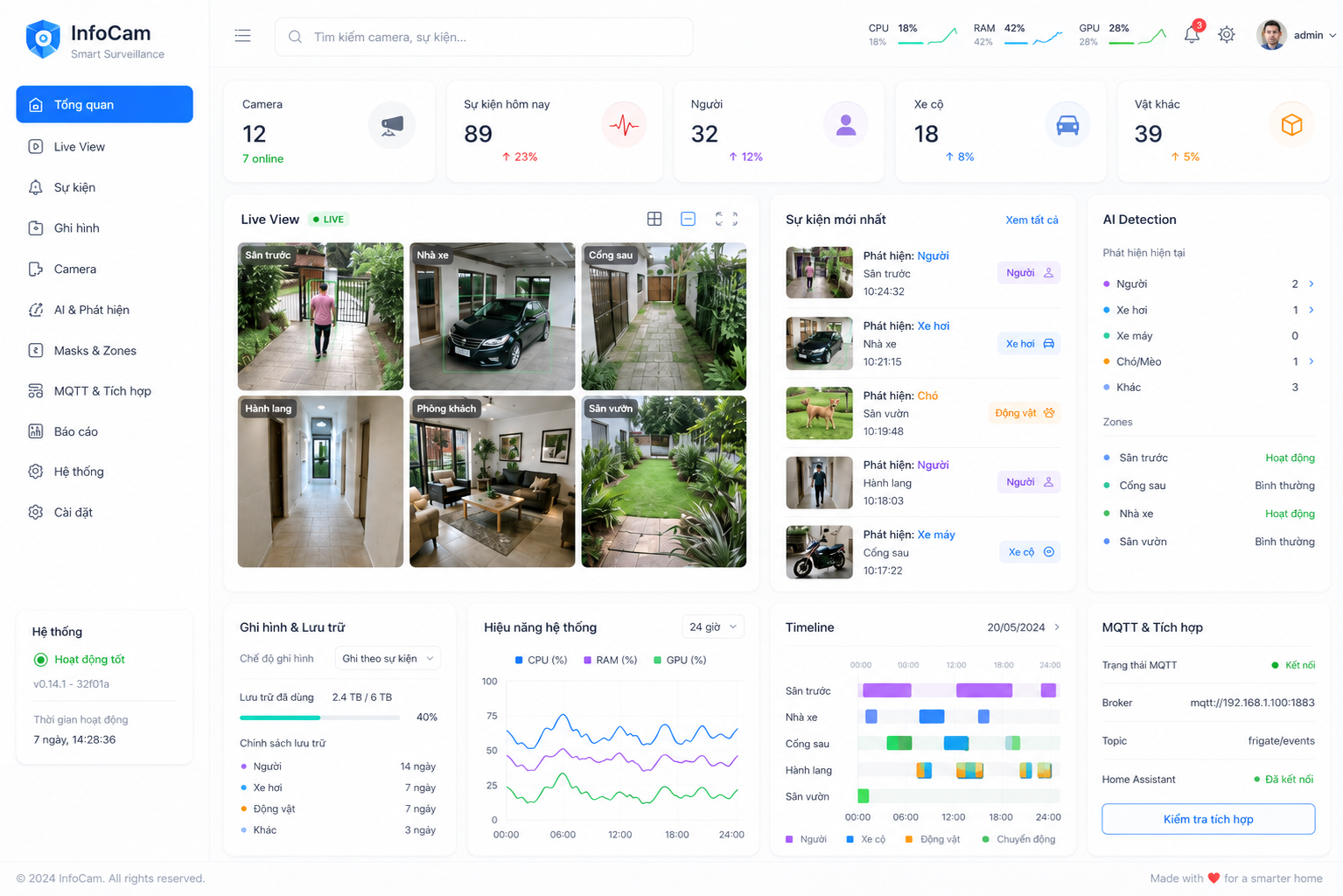1343x896 pixels.
Task: Click the Vật khác cube icon
Action: click(x=1291, y=125)
